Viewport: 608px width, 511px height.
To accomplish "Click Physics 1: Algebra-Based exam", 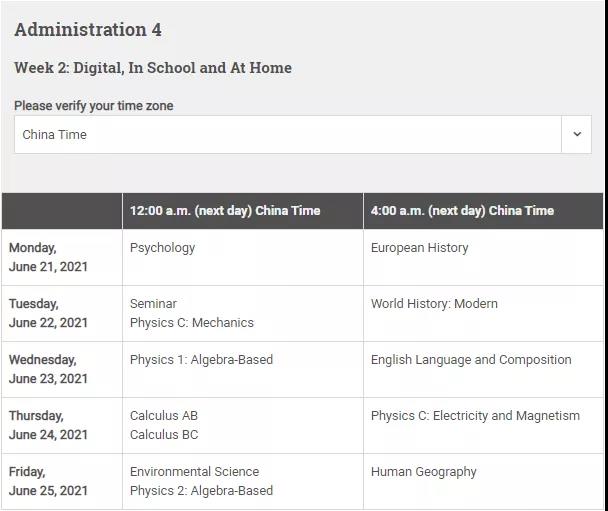I will pyautogui.click(x=201, y=360).
